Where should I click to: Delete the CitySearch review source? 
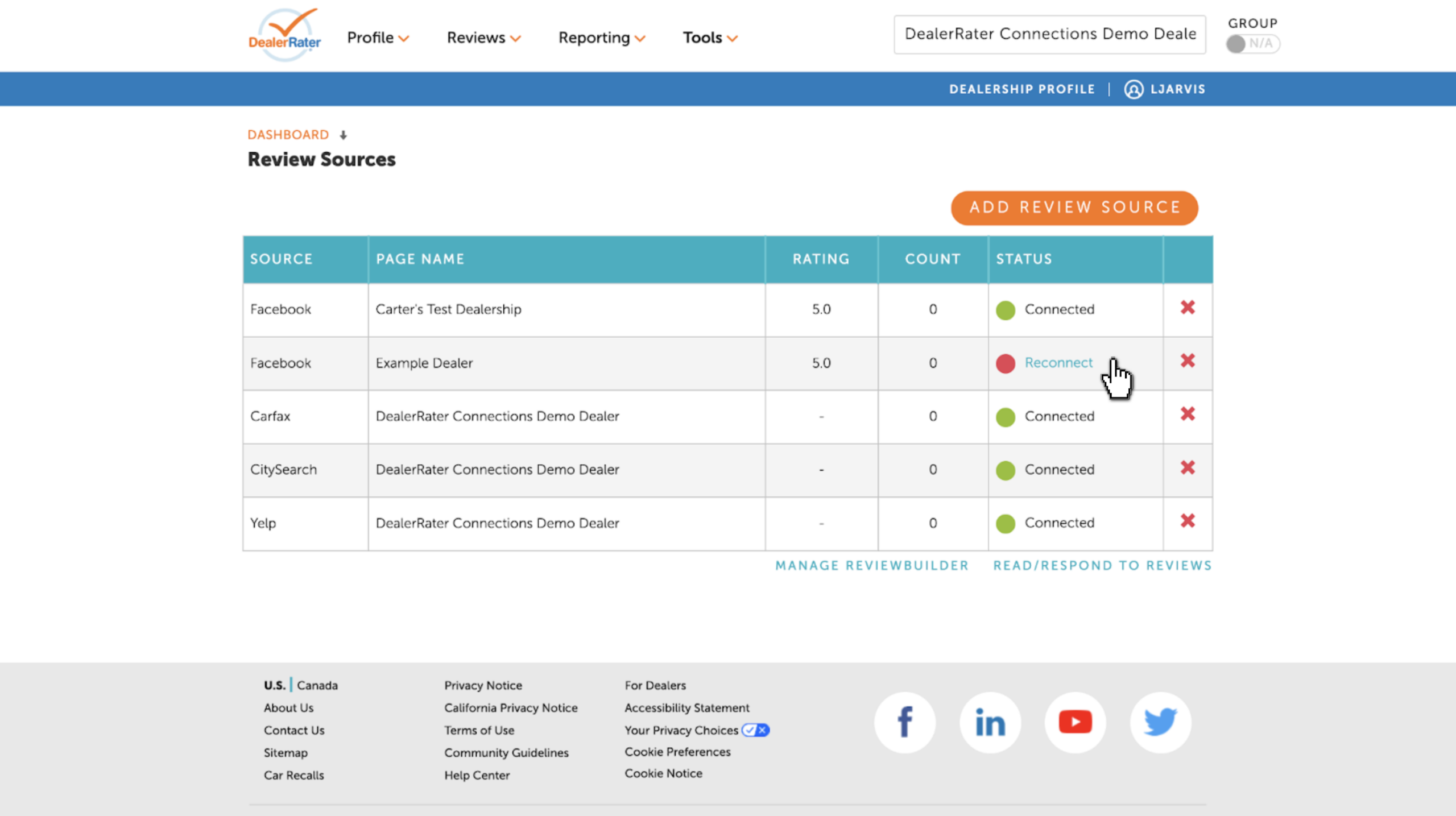click(x=1187, y=467)
